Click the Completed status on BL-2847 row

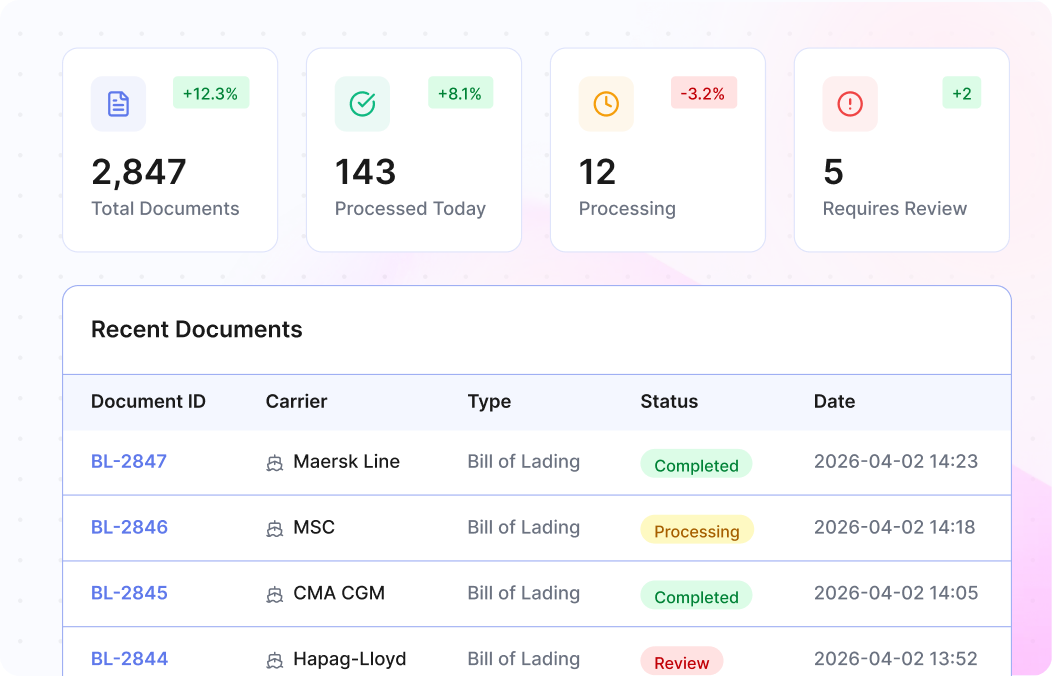(696, 464)
